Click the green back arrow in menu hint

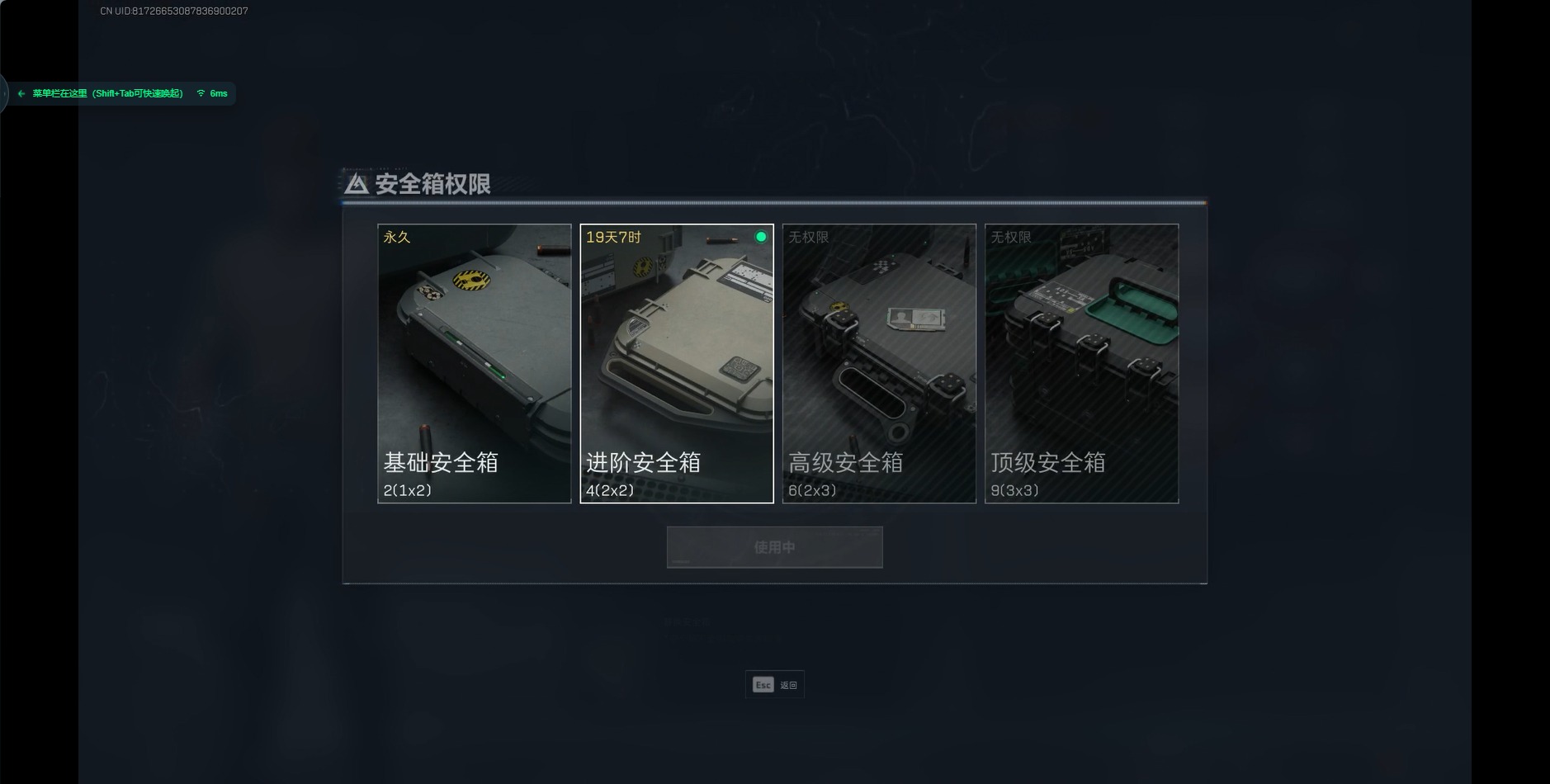pyautogui.click(x=21, y=94)
